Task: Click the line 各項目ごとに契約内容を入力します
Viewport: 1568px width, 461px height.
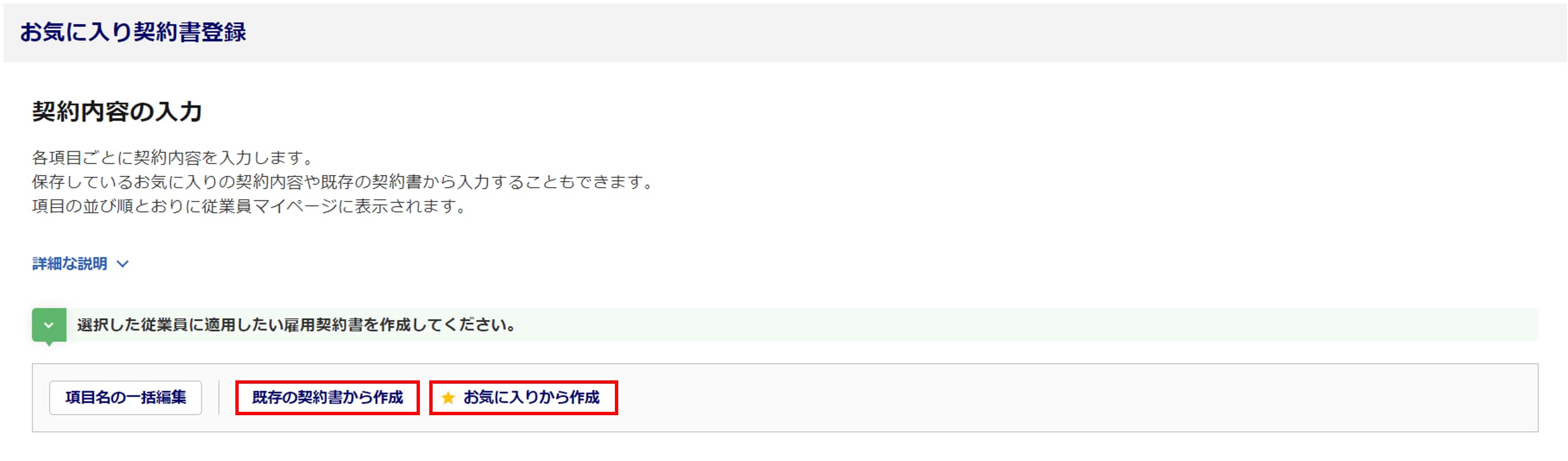Action: tap(173, 157)
